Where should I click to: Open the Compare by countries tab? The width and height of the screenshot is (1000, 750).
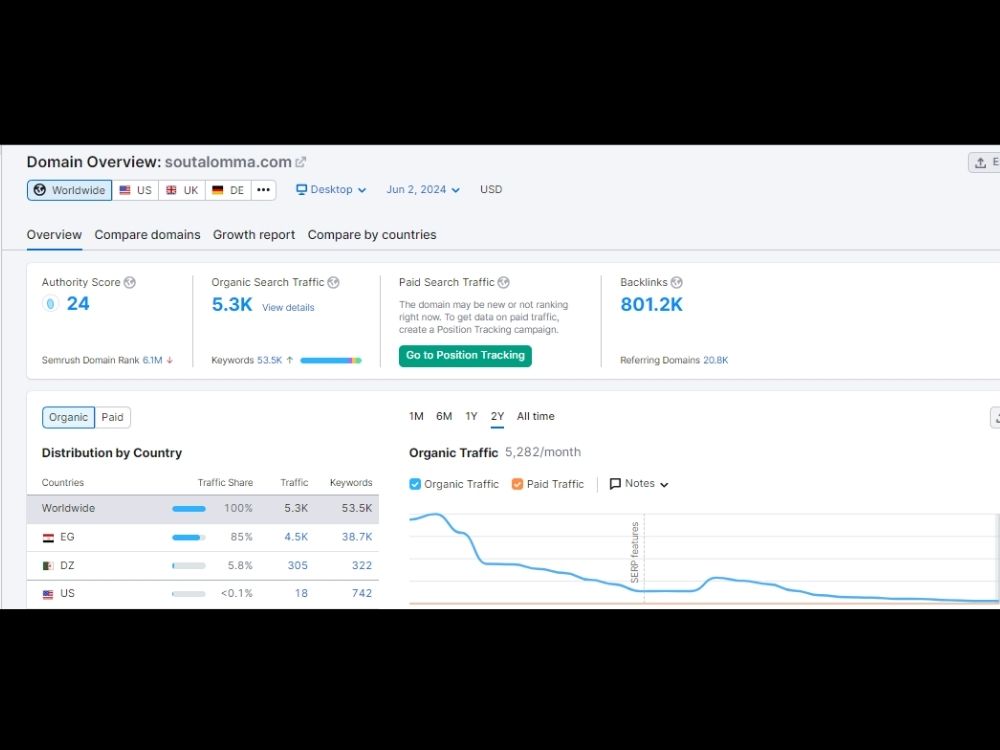click(372, 235)
